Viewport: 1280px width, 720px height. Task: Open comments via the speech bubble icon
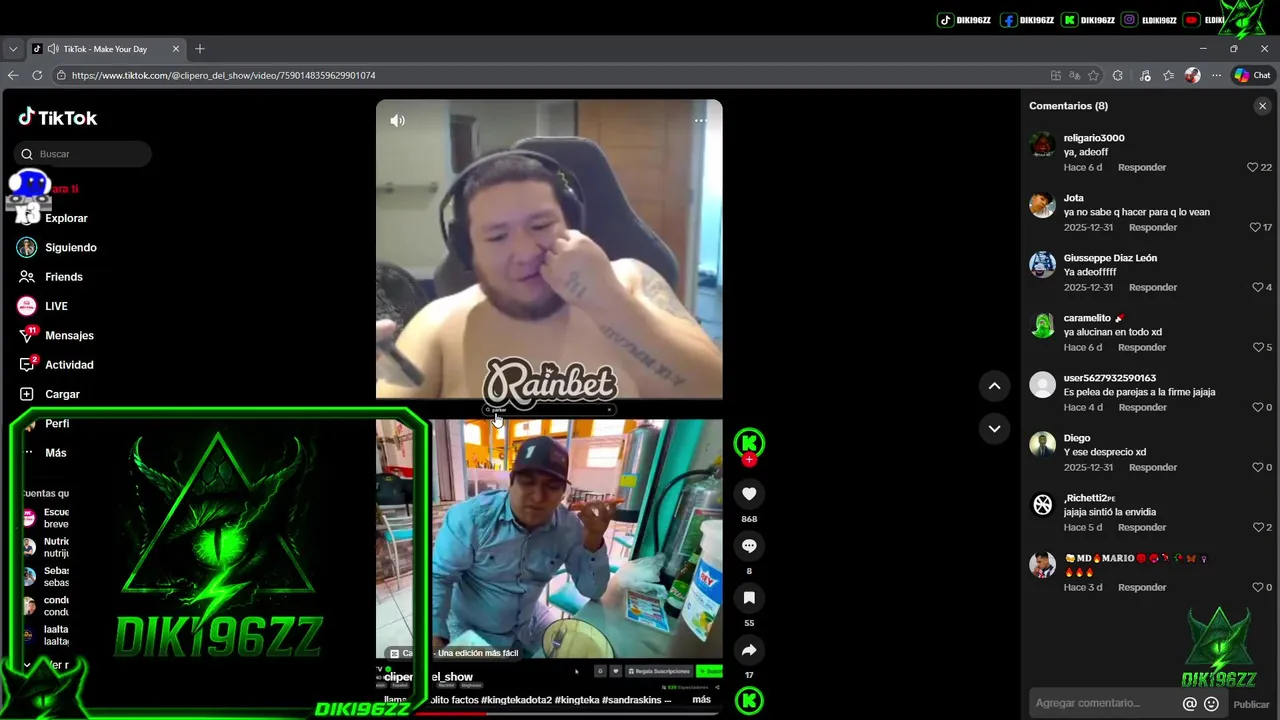pyautogui.click(x=749, y=545)
